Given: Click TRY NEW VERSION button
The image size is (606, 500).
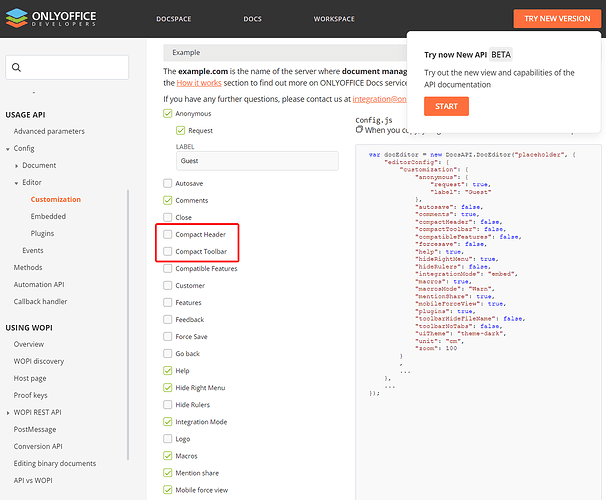Looking at the screenshot, I should click(x=557, y=19).
